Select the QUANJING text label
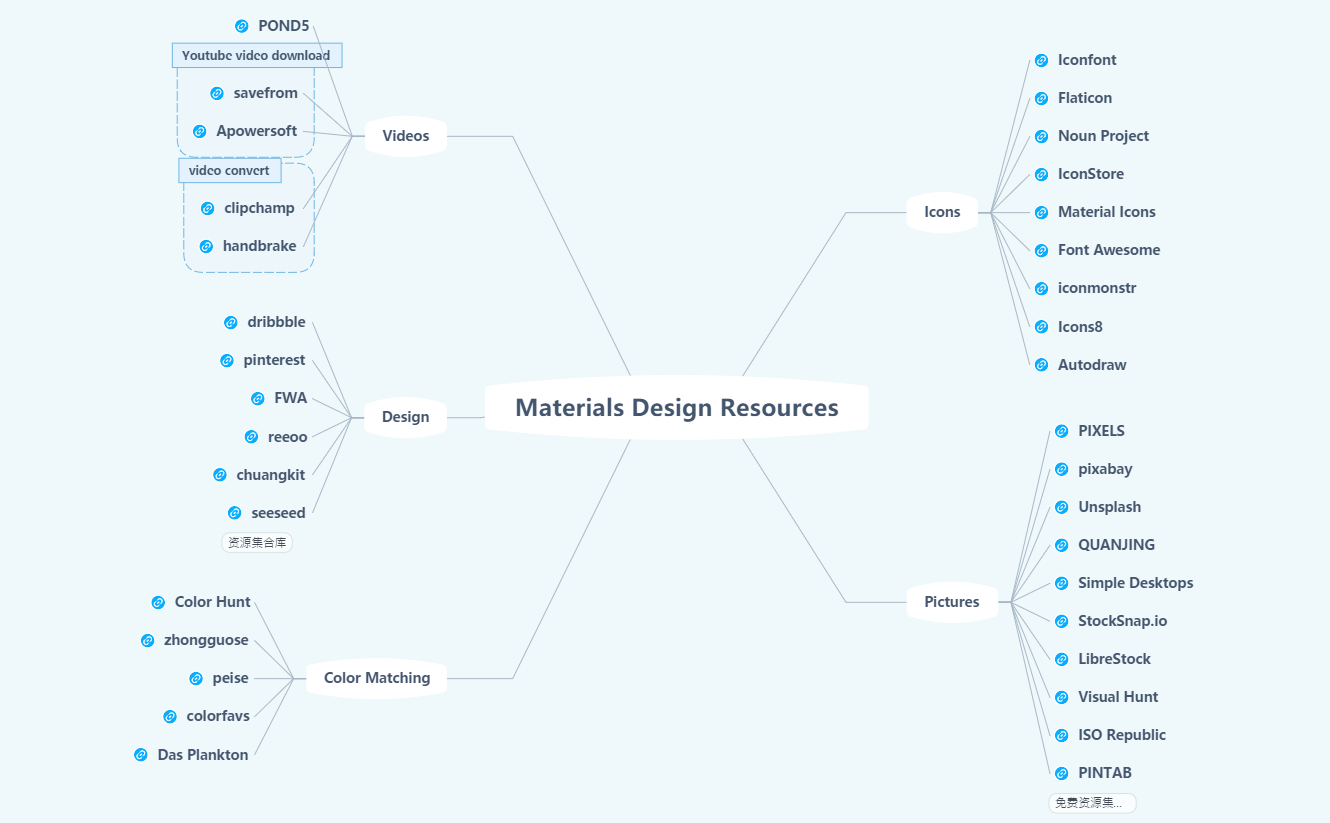The width and height of the screenshot is (1330, 823). pos(1117,545)
